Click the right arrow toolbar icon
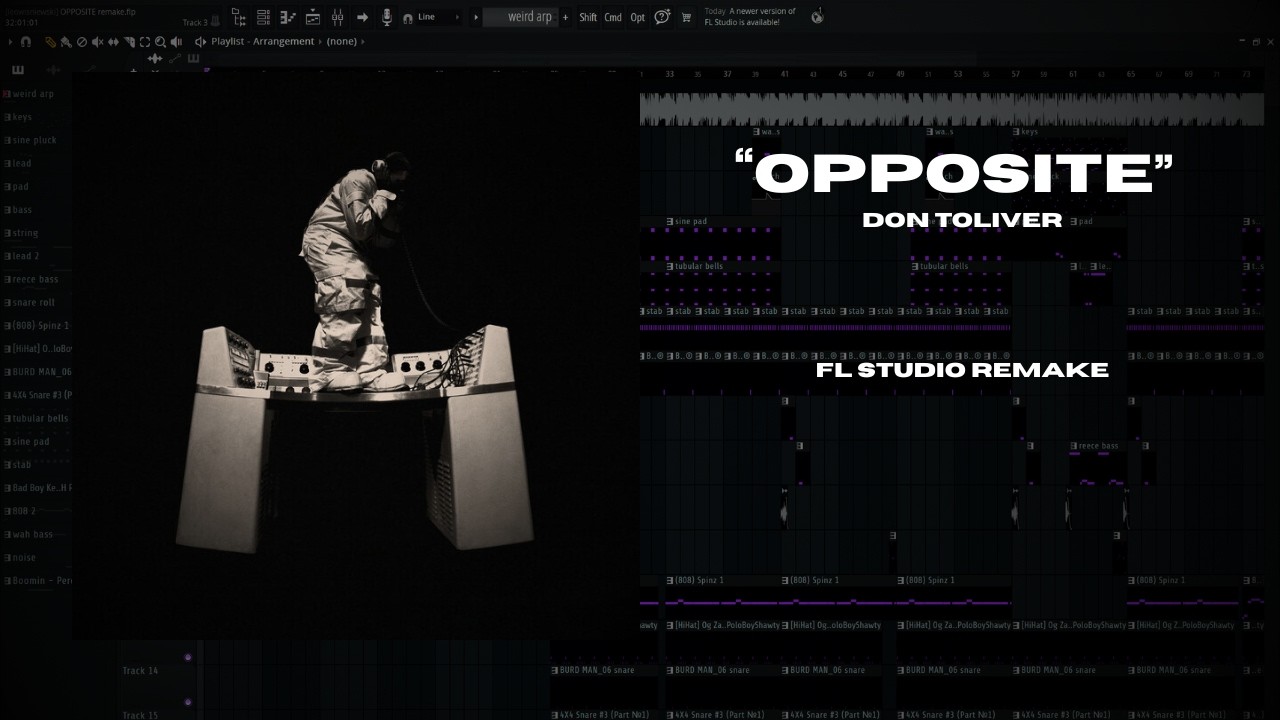Screen dimensions: 1280x720 [x=362, y=17]
